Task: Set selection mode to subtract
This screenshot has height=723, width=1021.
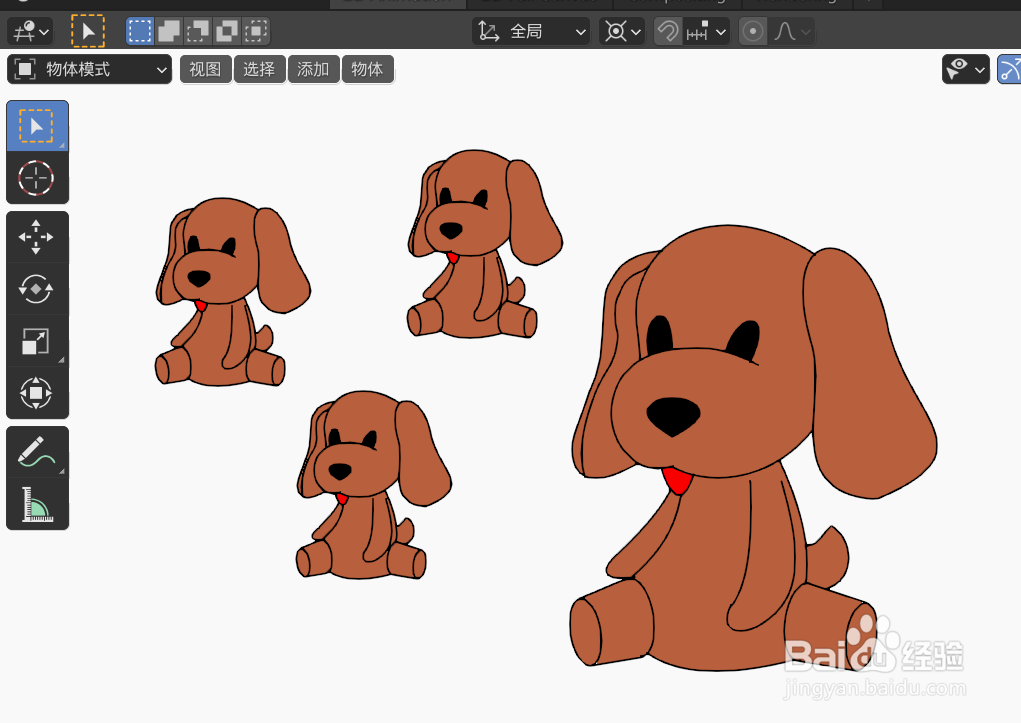Action: click(x=197, y=31)
